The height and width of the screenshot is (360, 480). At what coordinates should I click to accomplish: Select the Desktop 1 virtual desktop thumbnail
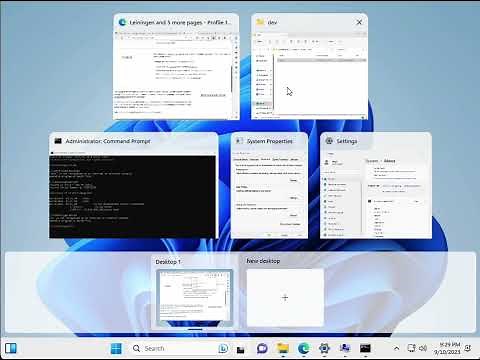(x=195, y=298)
